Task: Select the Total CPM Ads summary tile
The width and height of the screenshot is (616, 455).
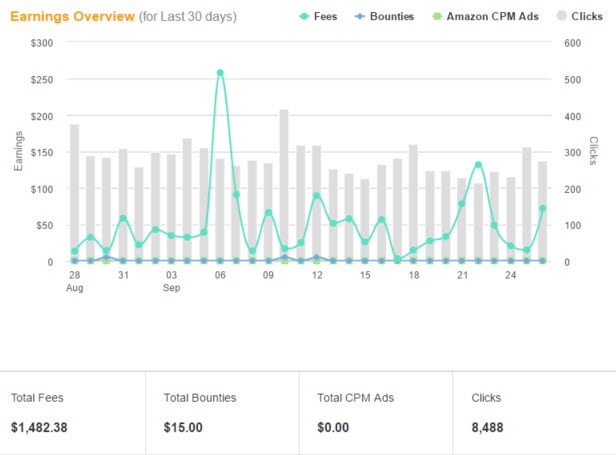Action: pos(376,412)
